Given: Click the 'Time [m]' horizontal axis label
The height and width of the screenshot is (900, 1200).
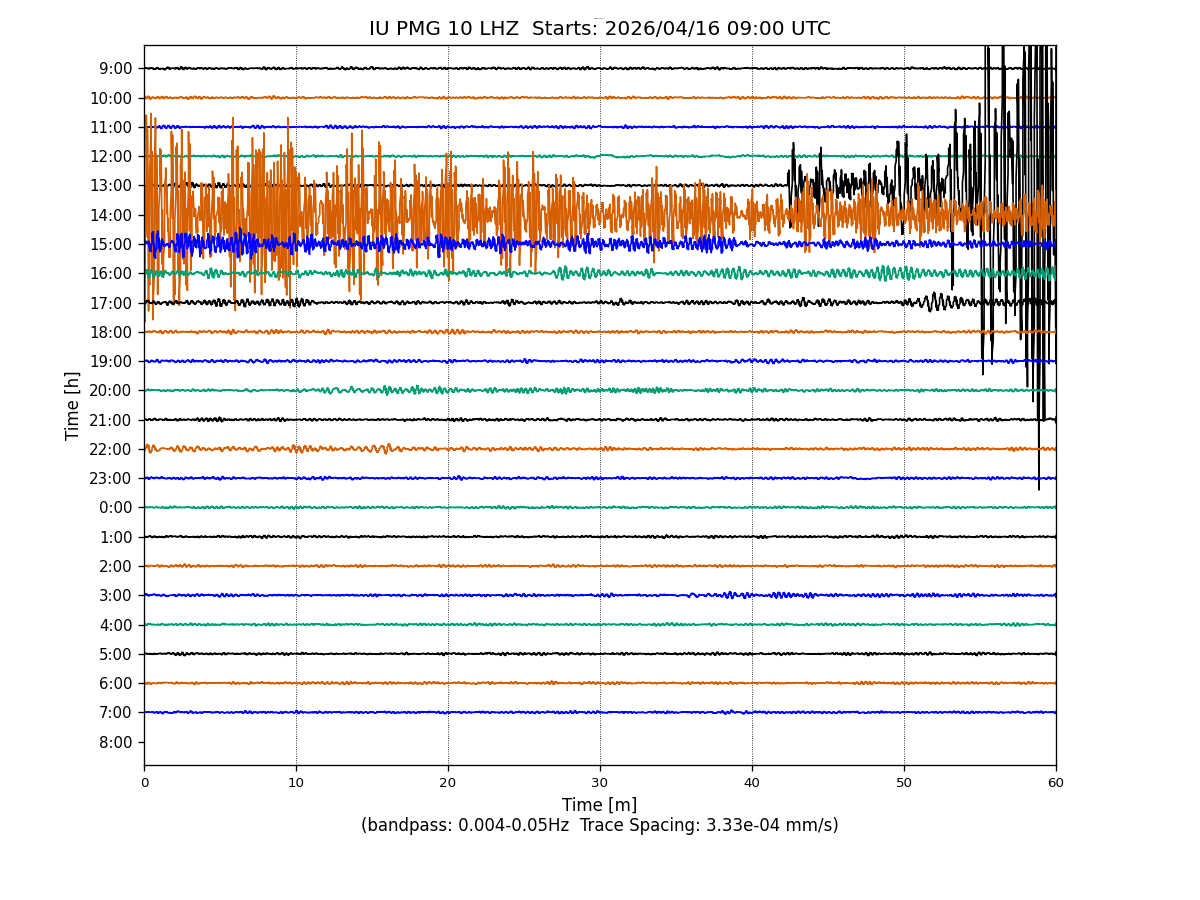Looking at the screenshot, I should tap(599, 805).
